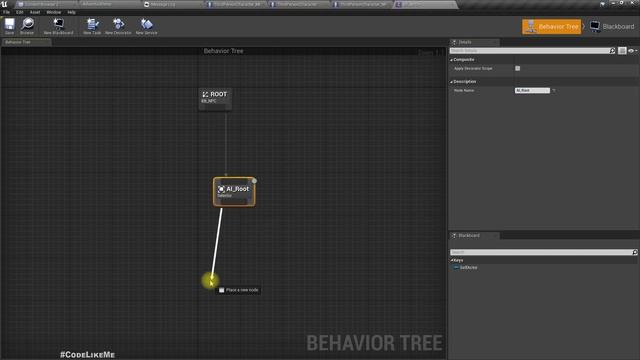
Task: Click the Unreal Engine logo icon
Action: pyautogui.click(x=4, y=4)
